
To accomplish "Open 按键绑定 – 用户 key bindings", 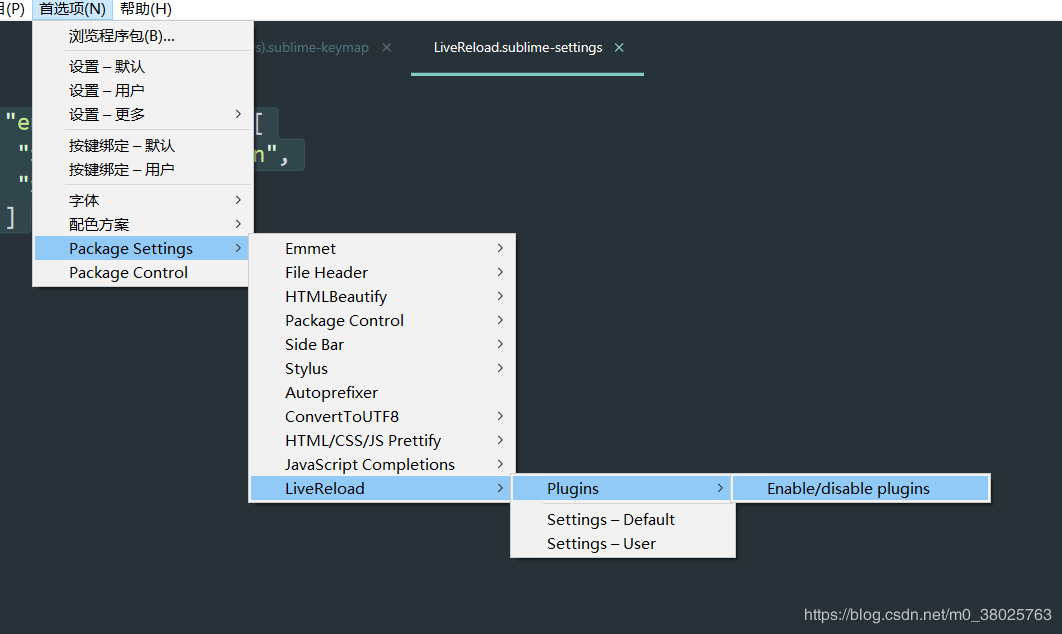I will [143, 169].
